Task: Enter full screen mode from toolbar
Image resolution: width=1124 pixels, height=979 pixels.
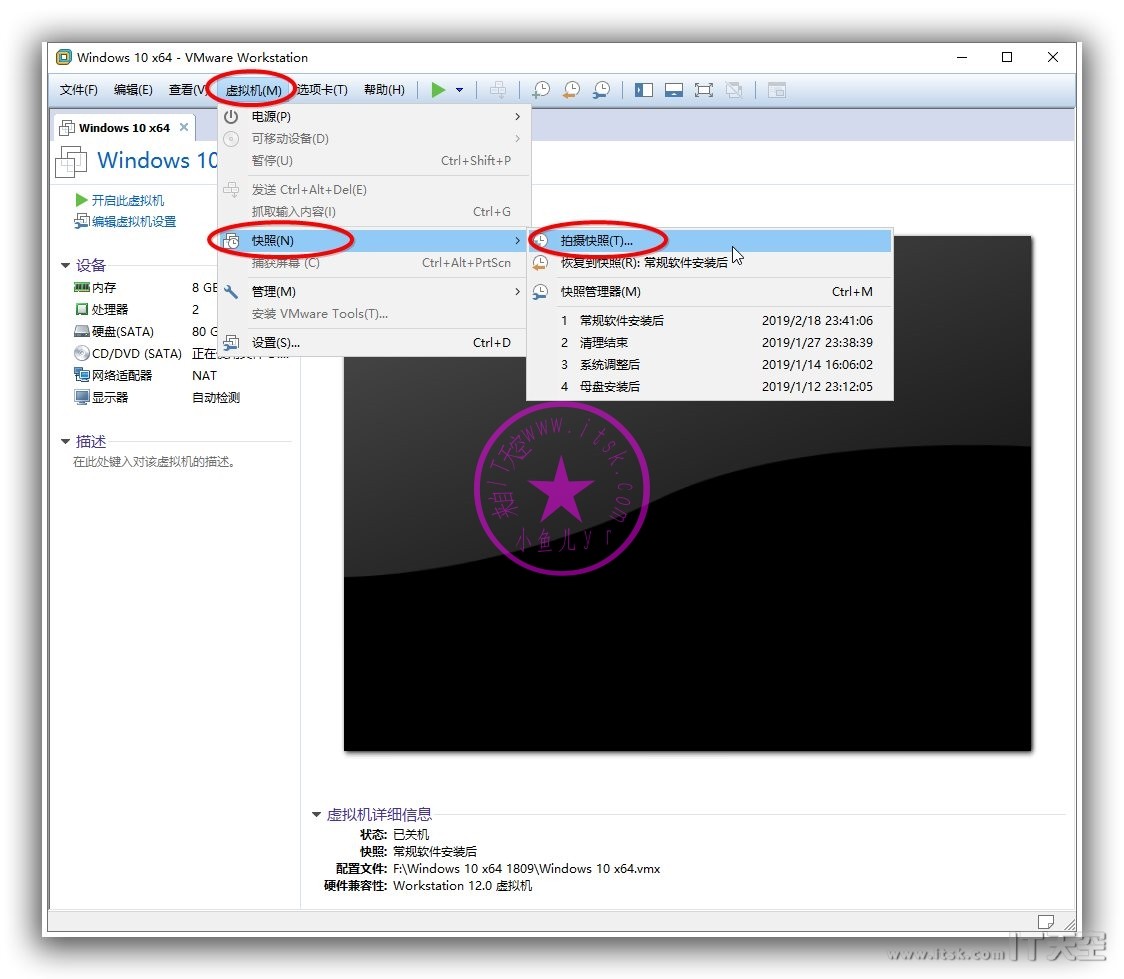Action: click(x=704, y=90)
